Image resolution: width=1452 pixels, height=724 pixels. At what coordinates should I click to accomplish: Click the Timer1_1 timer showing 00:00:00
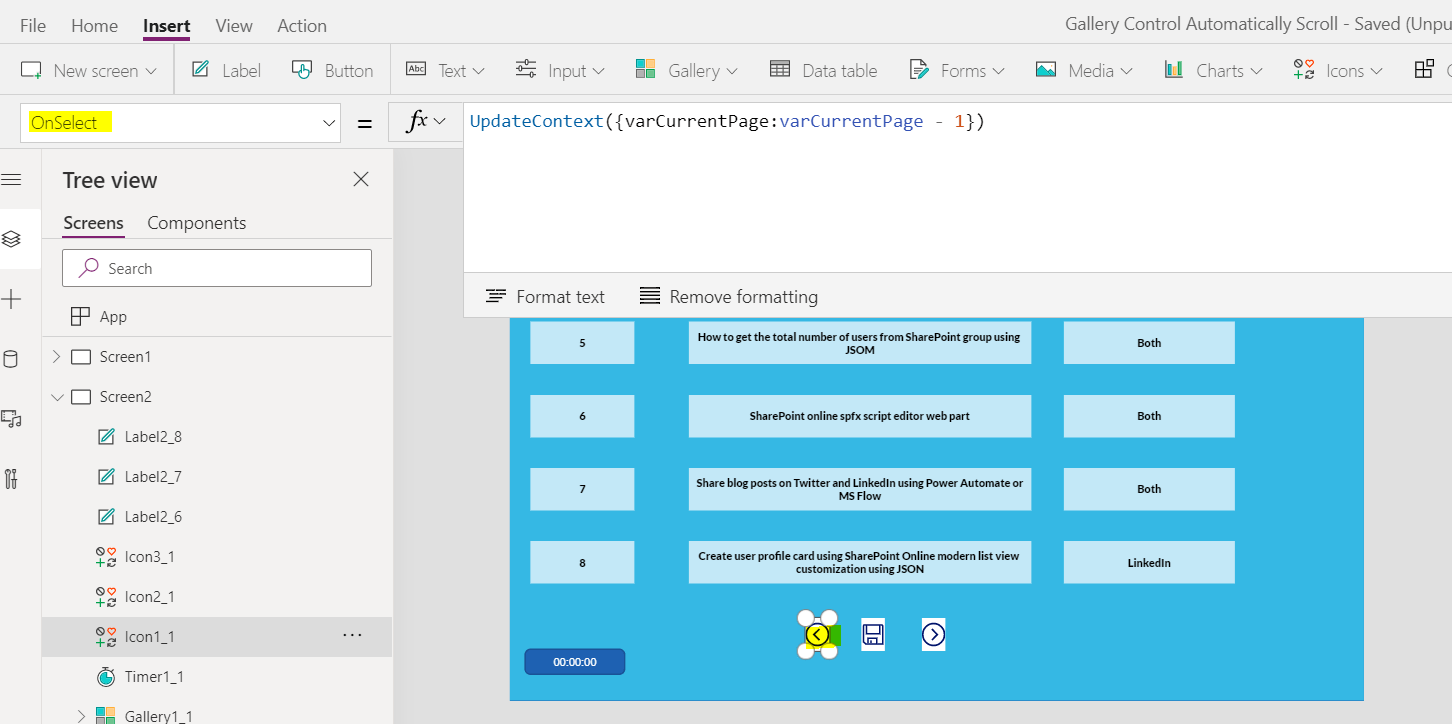point(574,661)
